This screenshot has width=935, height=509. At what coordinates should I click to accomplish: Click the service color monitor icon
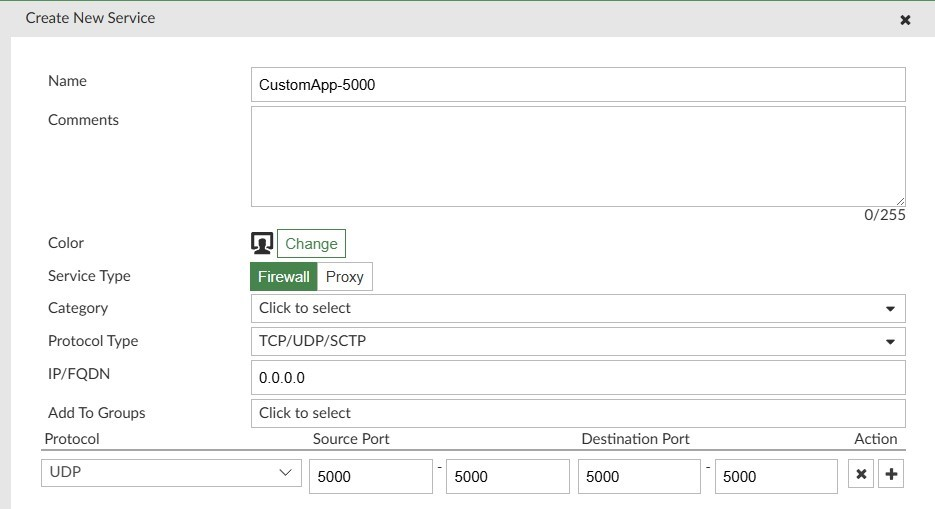point(262,243)
